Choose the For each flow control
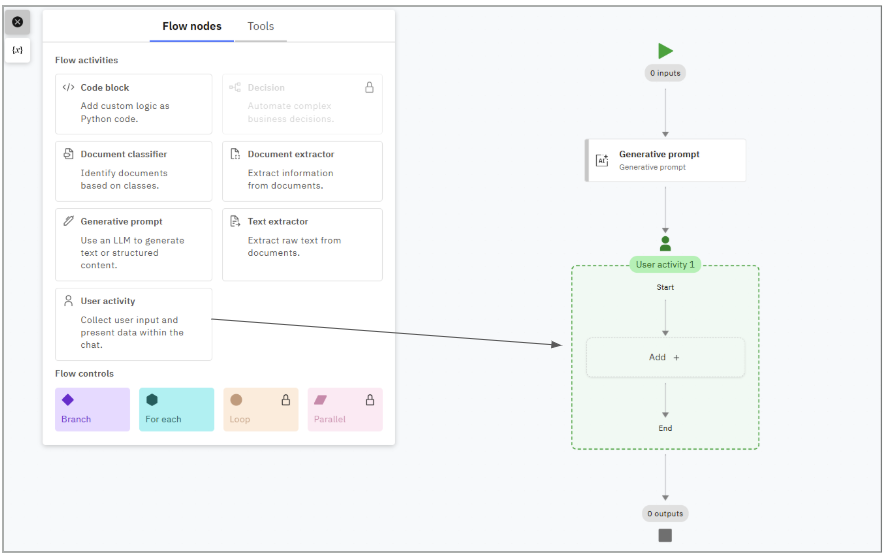 click(176, 410)
